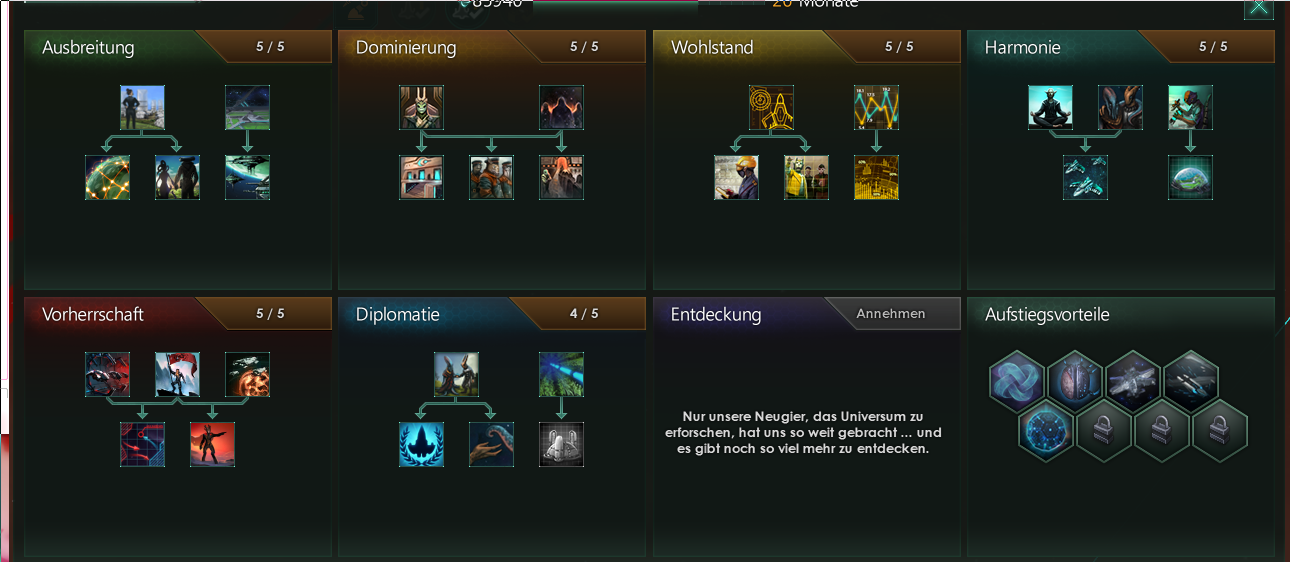Click the glowing blue circle ascension perk

[x=1045, y=431]
